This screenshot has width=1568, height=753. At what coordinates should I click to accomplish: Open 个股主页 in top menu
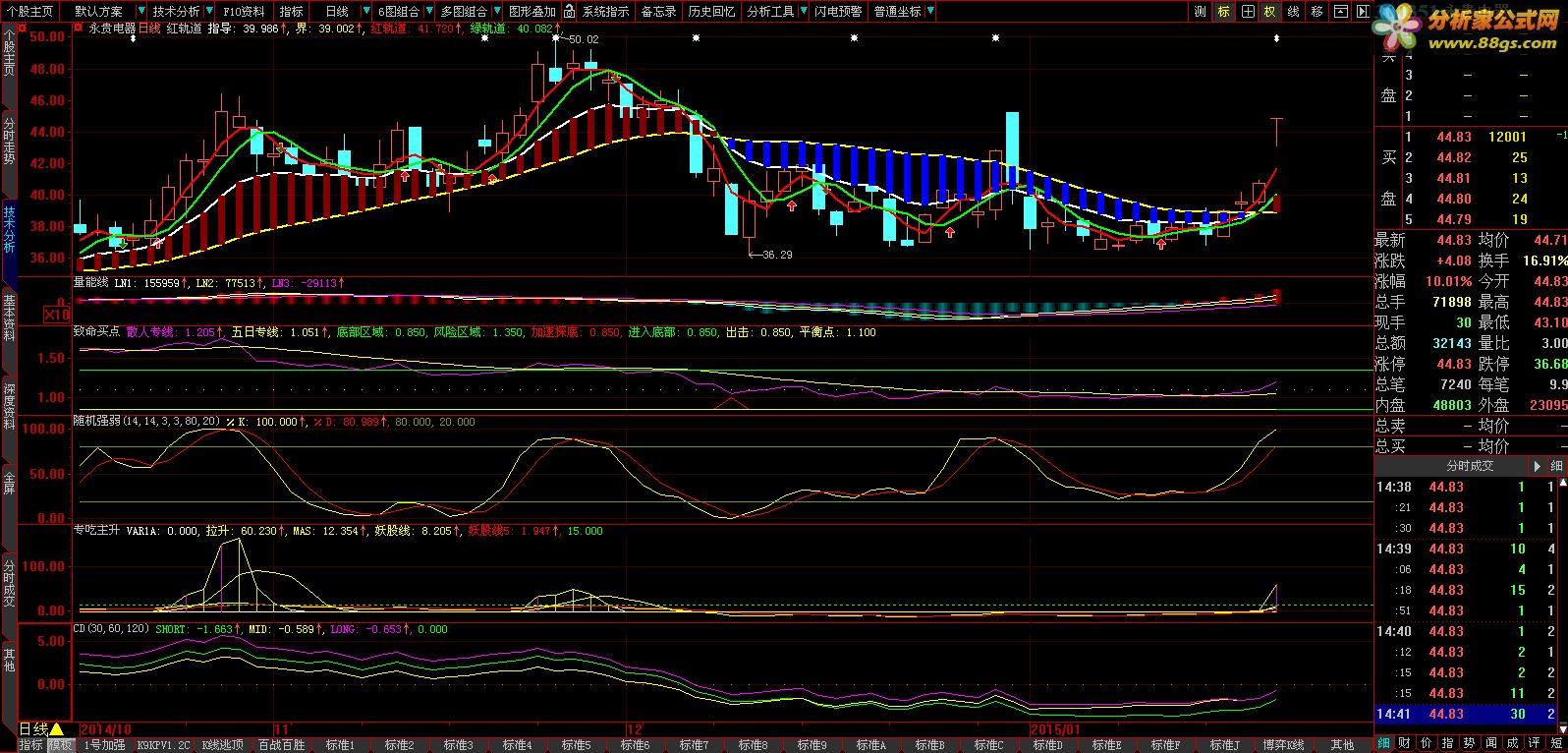point(30,12)
